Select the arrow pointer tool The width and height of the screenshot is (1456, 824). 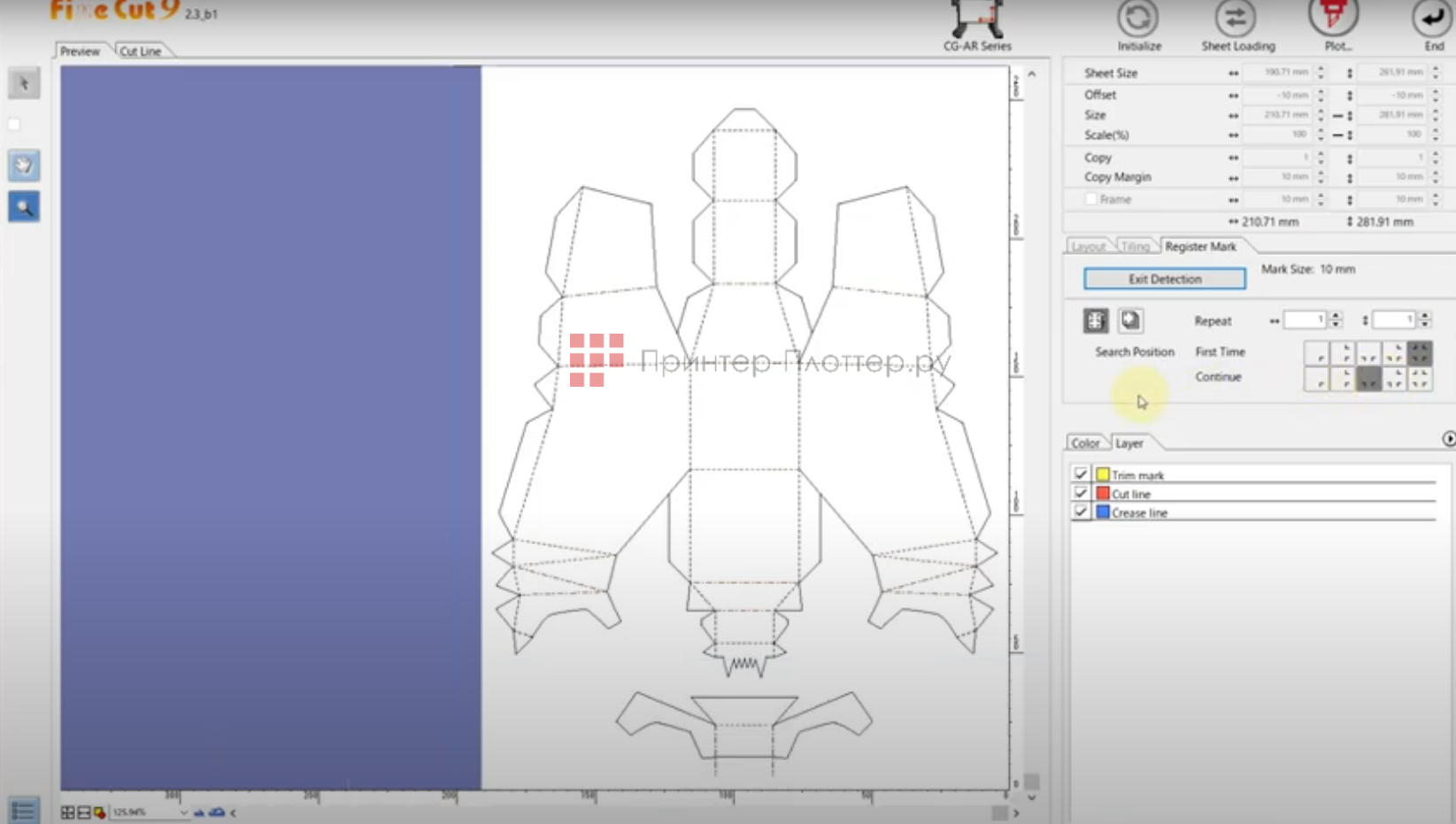coord(24,84)
